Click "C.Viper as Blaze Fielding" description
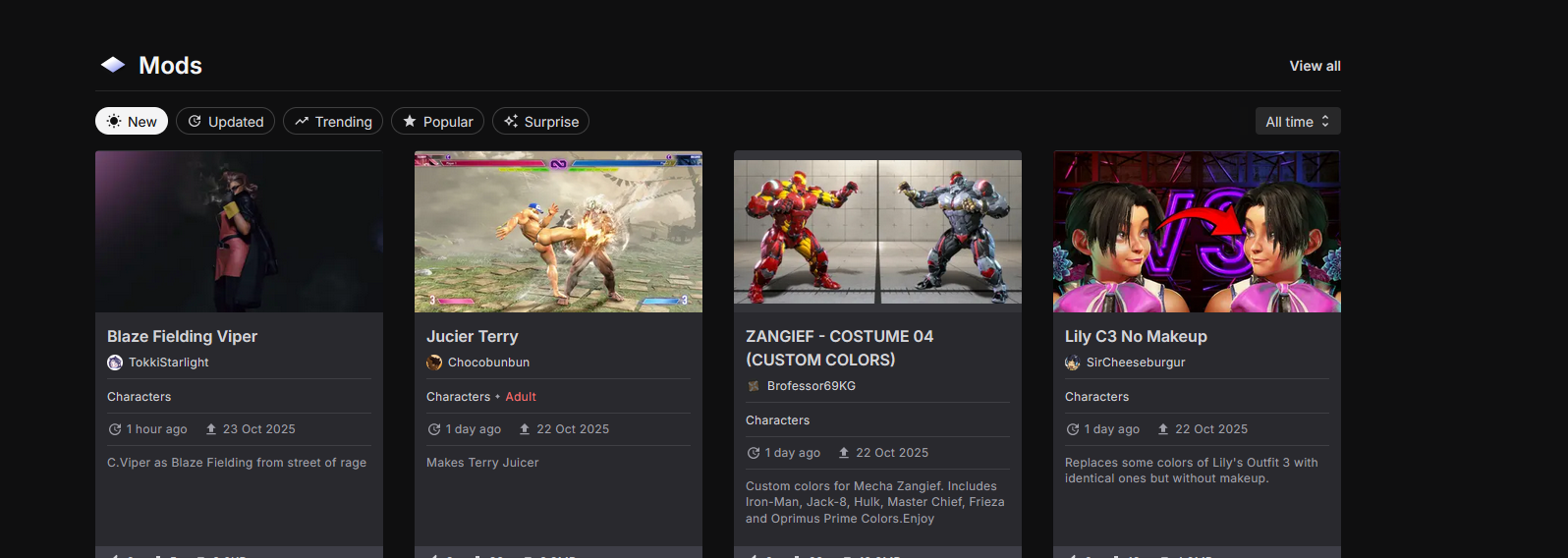Screen dimensions: 1568x558 [237, 463]
